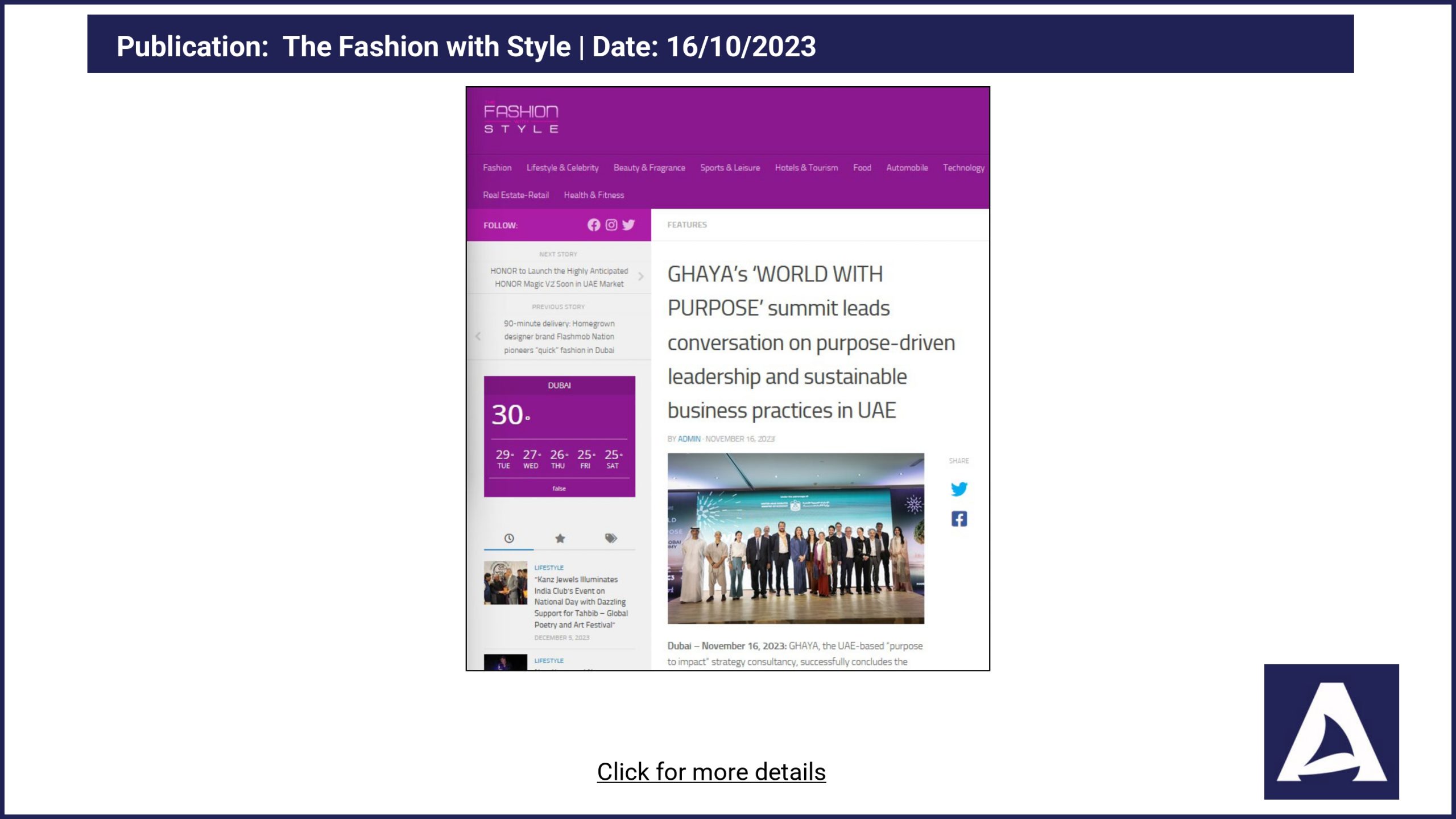Click the DECEMBER 5, 2023 post date
The height and width of the screenshot is (819, 1456).
[562, 638]
